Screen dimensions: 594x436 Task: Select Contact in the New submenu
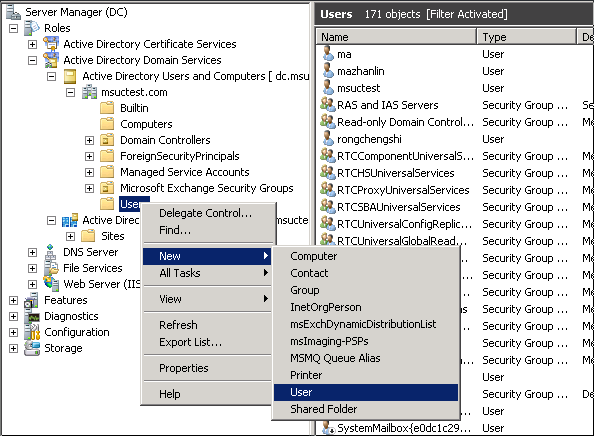366,273
